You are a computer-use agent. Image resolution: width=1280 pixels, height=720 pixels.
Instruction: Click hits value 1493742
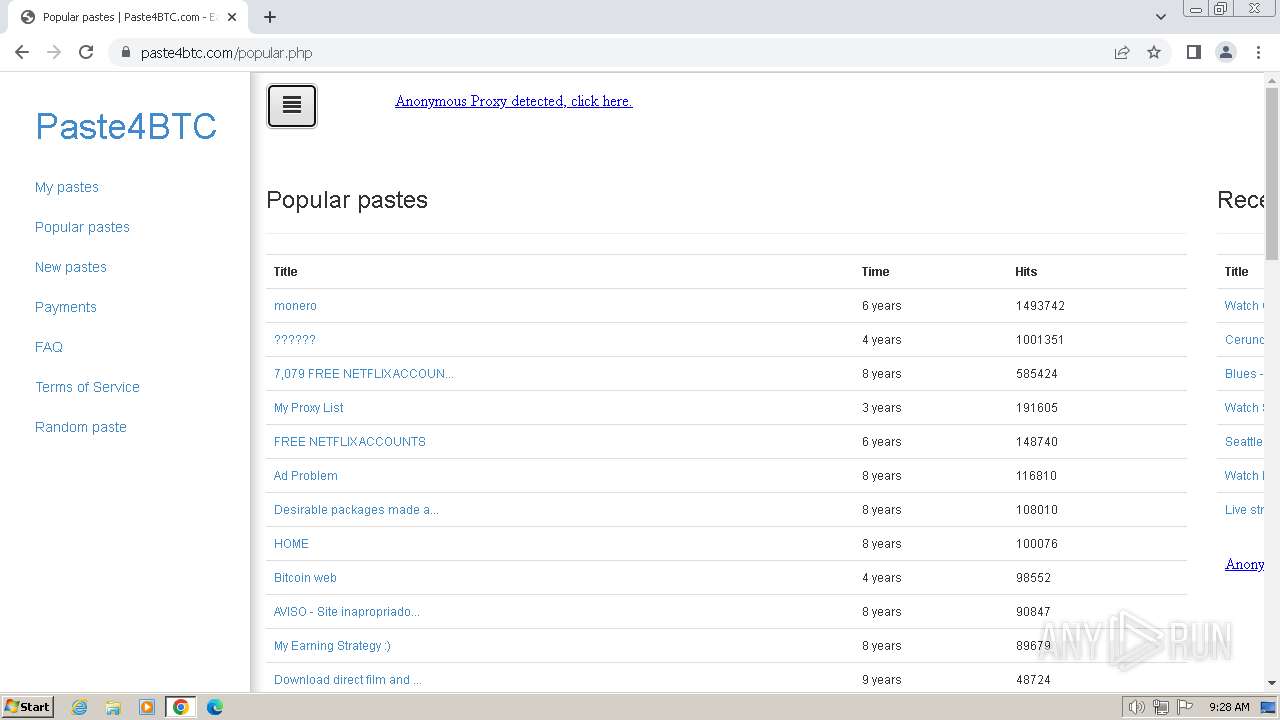tap(1040, 306)
